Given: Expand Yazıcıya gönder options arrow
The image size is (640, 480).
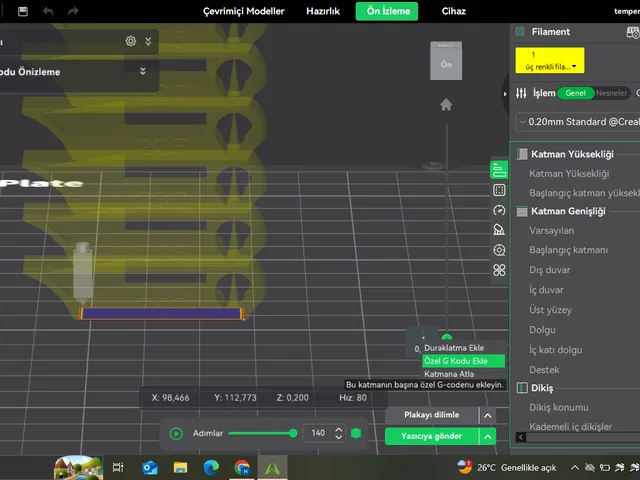Looking at the screenshot, I should click(x=487, y=437).
